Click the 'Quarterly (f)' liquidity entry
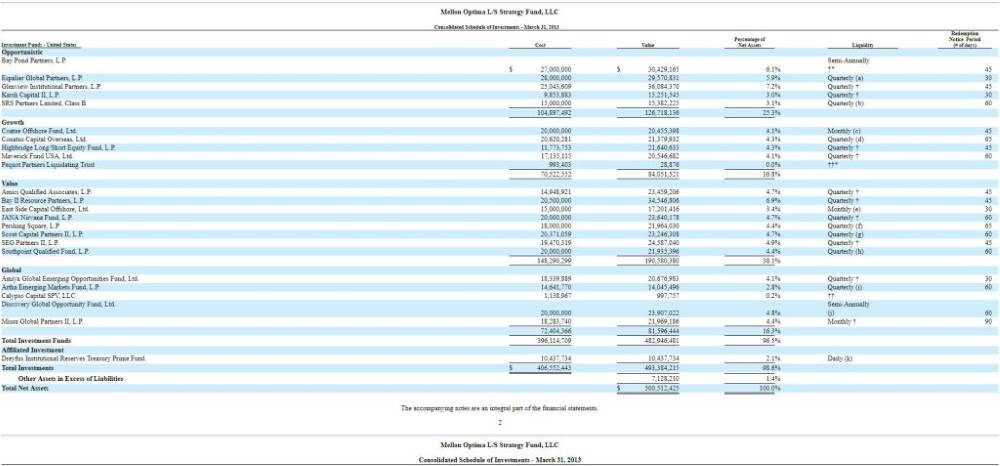The height and width of the screenshot is (466, 1000). (x=845, y=226)
